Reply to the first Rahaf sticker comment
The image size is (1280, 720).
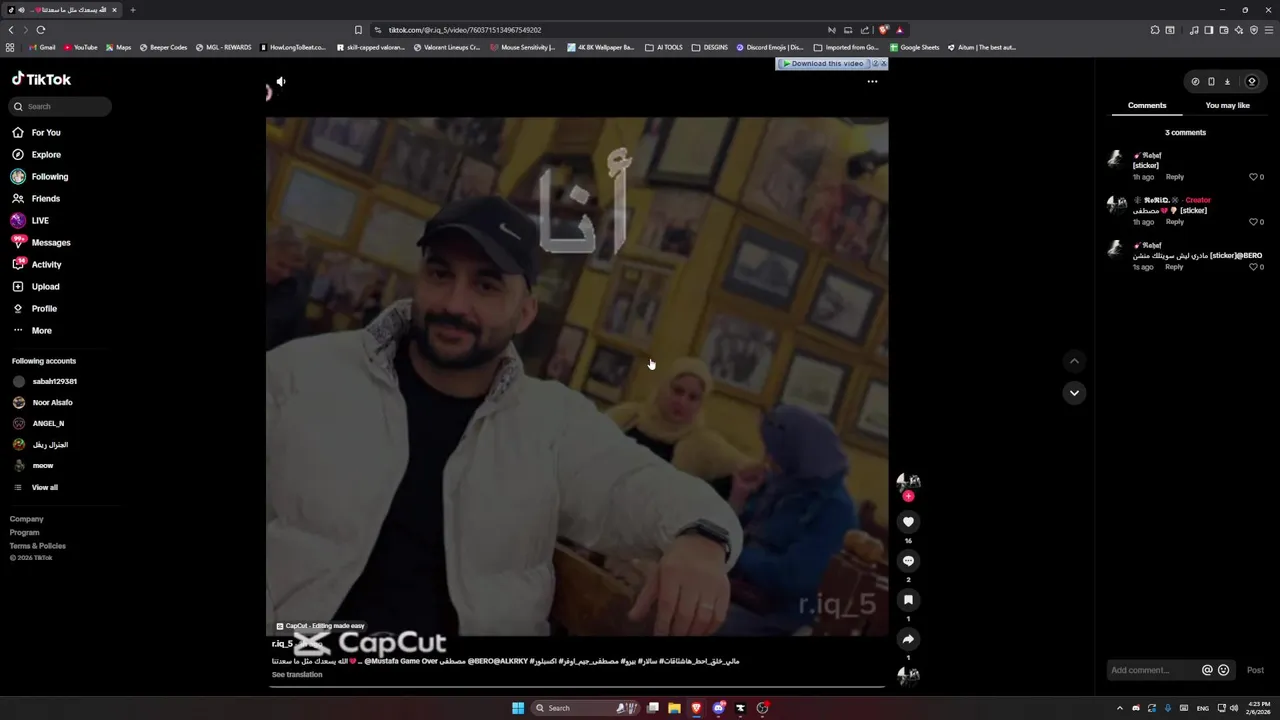tap(1175, 177)
